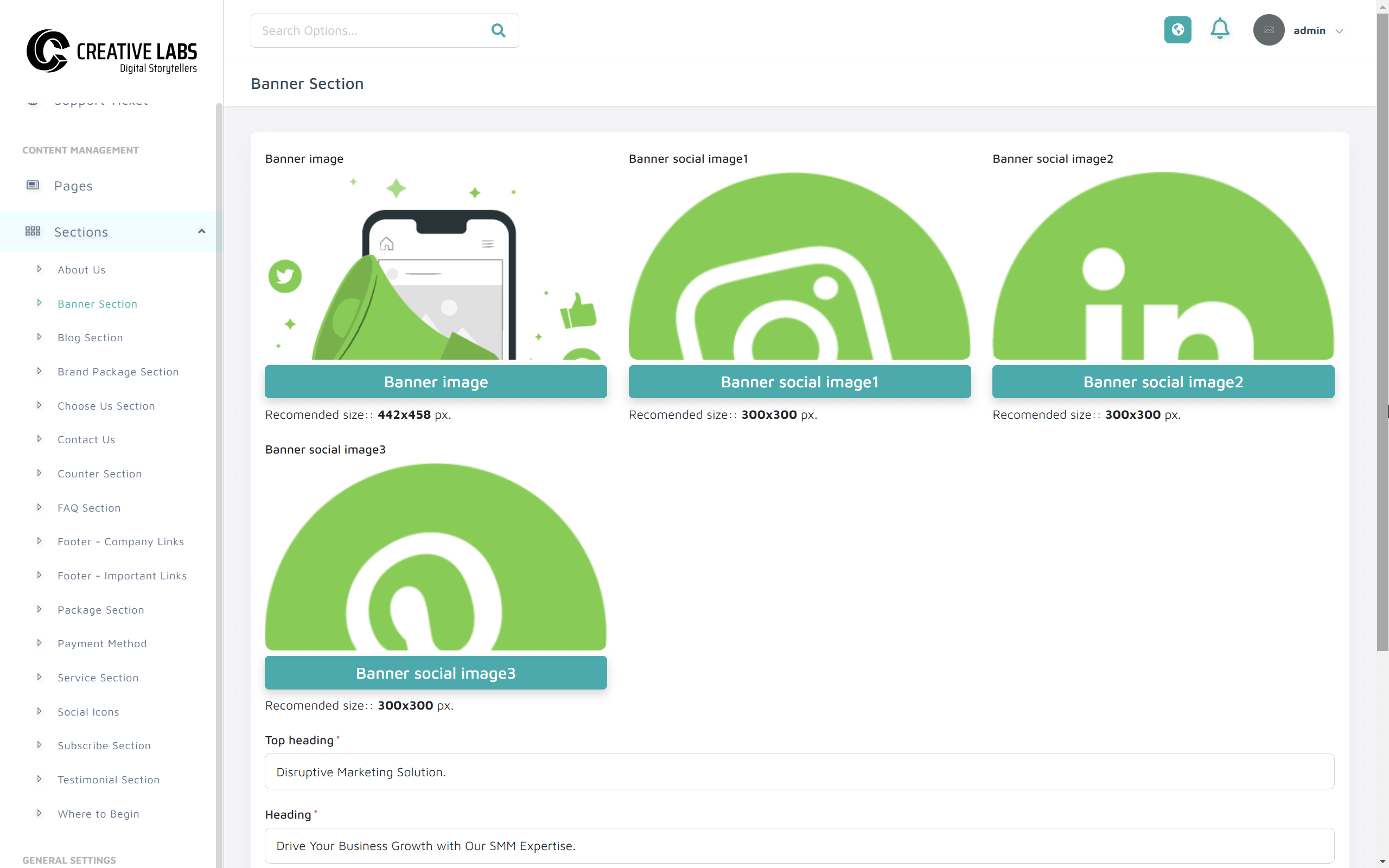Open Where to Begin section
Image resolution: width=1389 pixels, height=868 pixels.
point(98,813)
